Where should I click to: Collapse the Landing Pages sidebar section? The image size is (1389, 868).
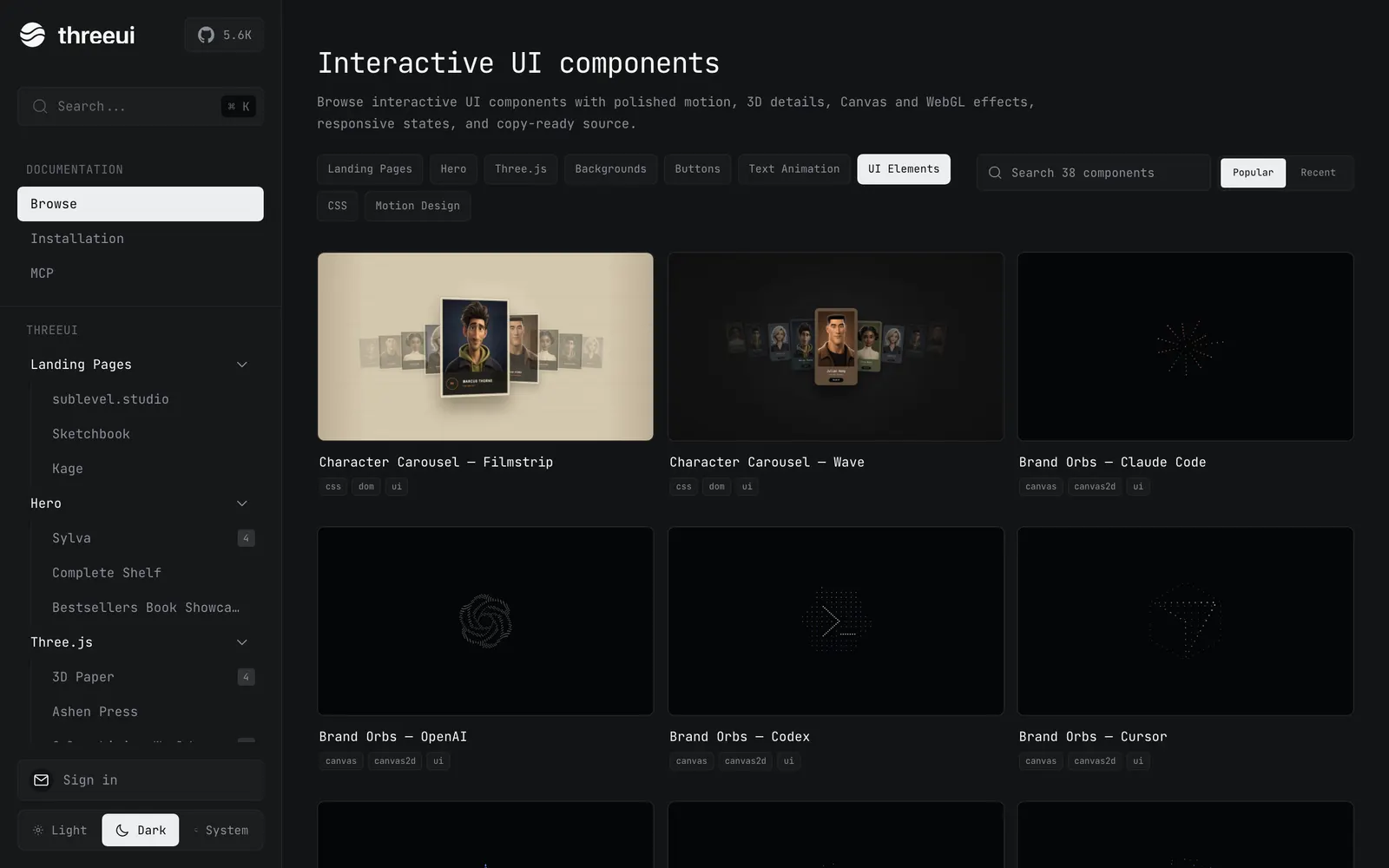pyautogui.click(x=242, y=365)
